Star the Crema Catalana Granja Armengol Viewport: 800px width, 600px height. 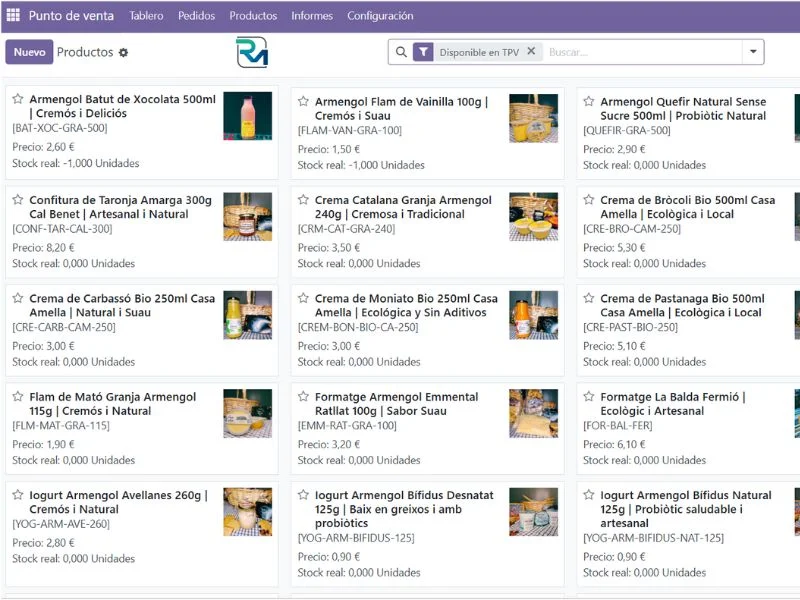point(303,200)
